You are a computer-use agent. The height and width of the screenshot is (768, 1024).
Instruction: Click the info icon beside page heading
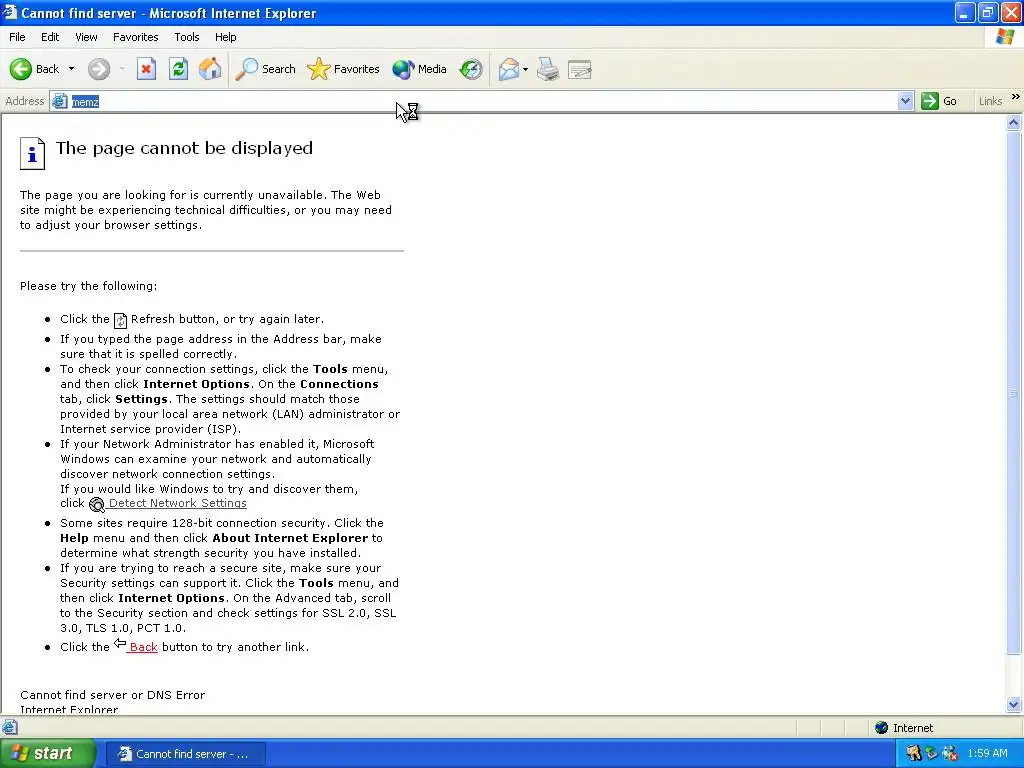click(x=32, y=153)
